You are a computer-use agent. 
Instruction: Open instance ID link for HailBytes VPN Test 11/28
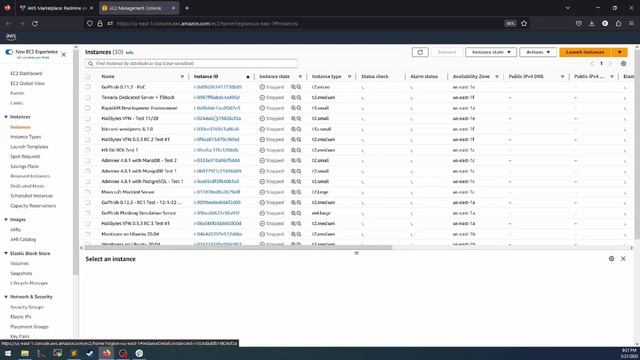[217, 118]
